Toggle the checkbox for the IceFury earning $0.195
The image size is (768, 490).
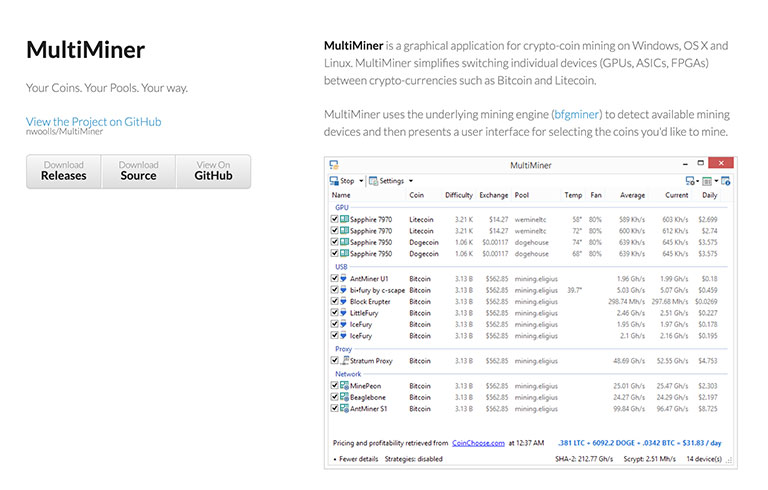(335, 335)
